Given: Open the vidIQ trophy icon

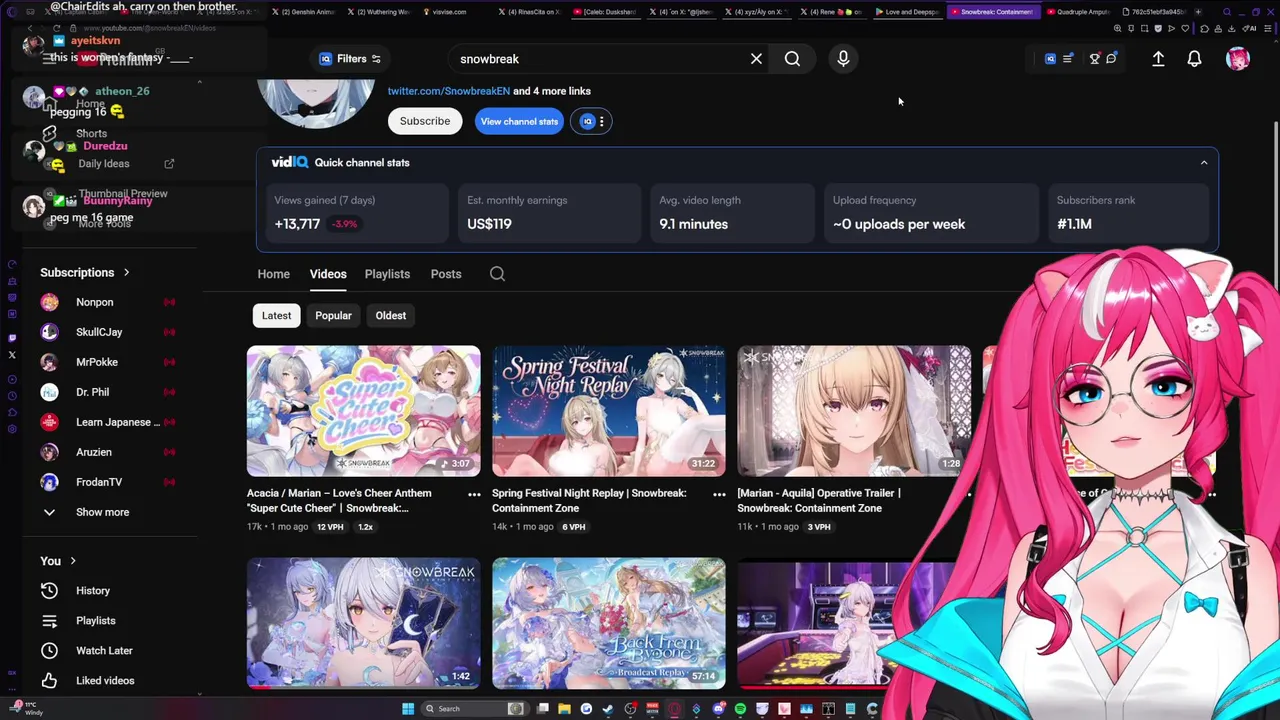Looking at the screenshot, I should pyautogui.click(x=1095, y=59).
